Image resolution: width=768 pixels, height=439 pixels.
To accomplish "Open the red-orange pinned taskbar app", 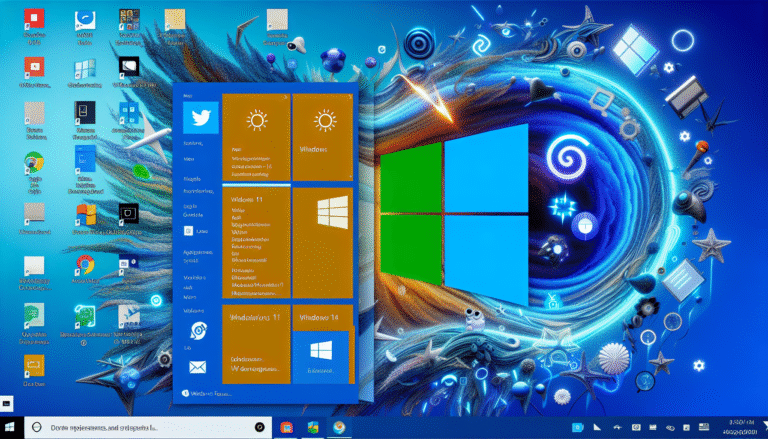I will 287,428.
